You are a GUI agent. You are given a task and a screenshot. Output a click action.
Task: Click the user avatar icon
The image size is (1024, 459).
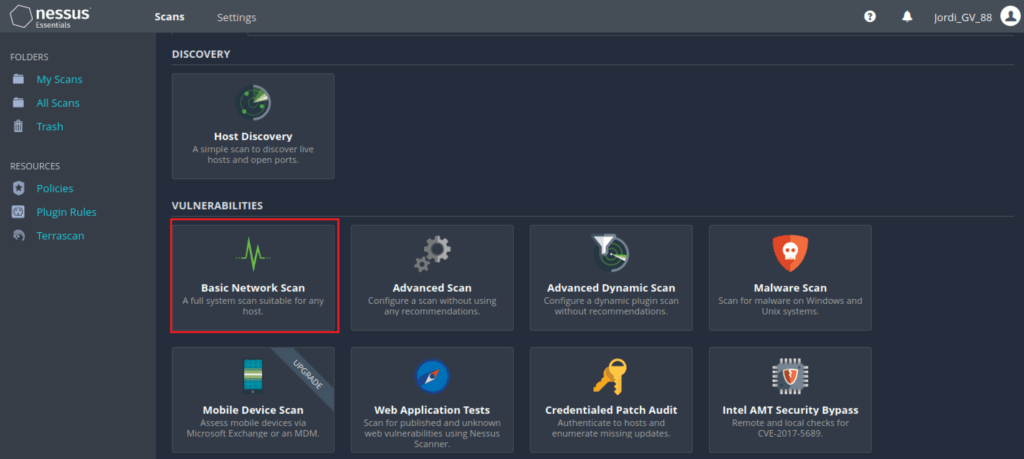pyautogui.click(x=1010, y=17)
